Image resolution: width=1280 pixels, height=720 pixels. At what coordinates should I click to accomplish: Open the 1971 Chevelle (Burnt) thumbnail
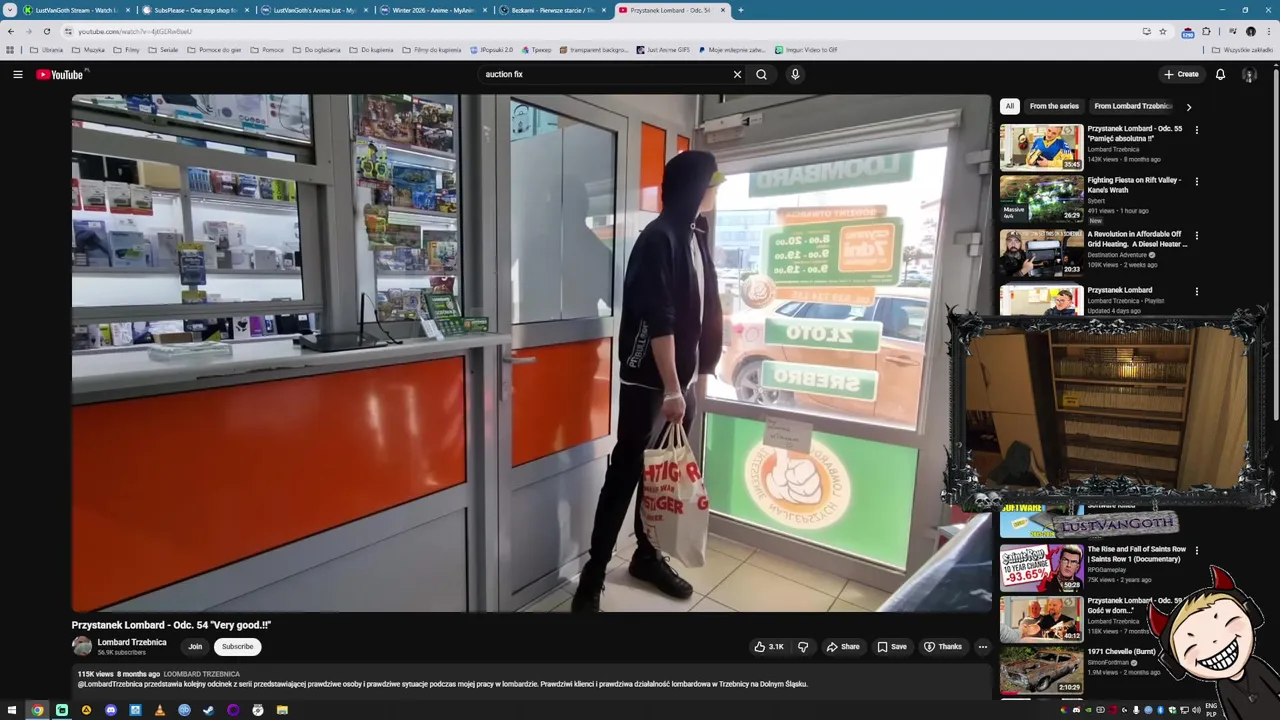coord(1041,669)
